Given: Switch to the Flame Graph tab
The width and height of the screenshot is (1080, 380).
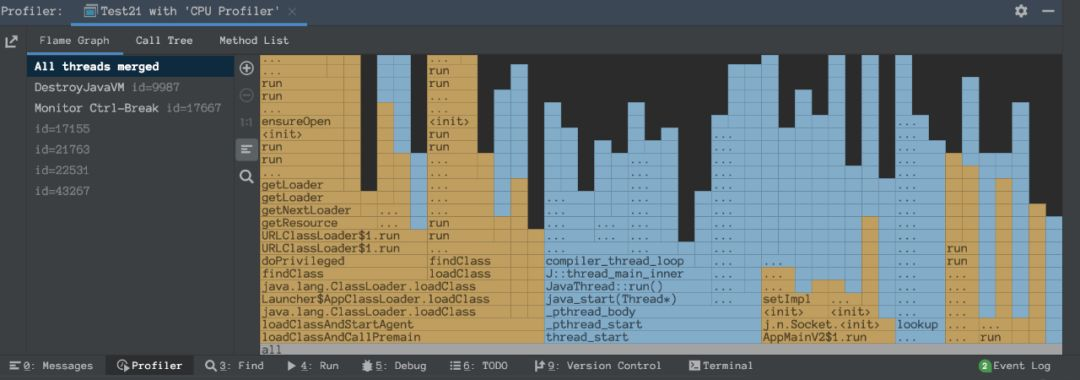Looking at the screenshot, I should click(x=74, y=41).
